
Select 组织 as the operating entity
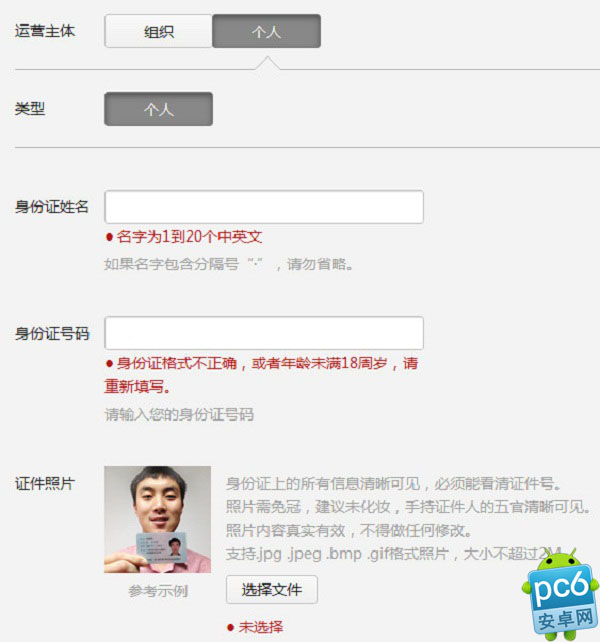(x=158, y=31)
